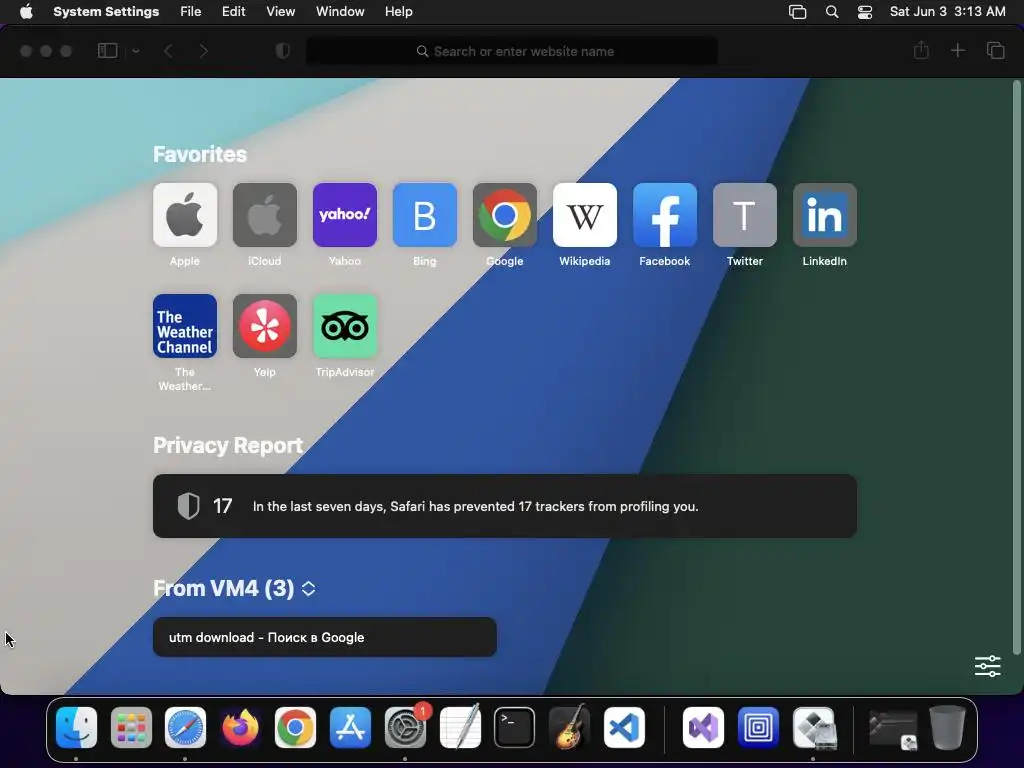Open the Wikipedia favorite tile

tap(584, 215)
